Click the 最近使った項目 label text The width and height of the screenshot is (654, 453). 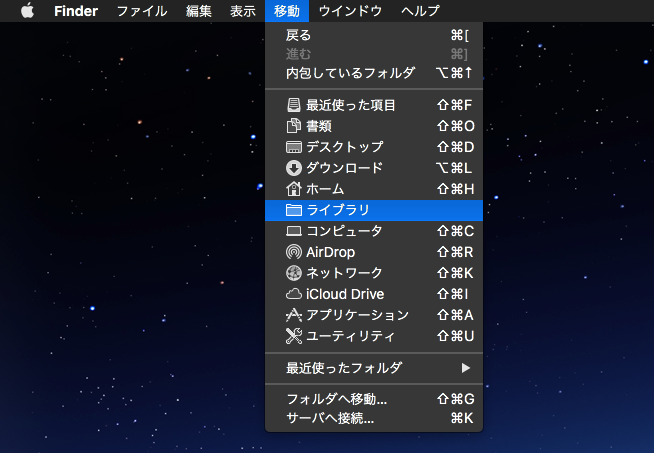(351, 105)
